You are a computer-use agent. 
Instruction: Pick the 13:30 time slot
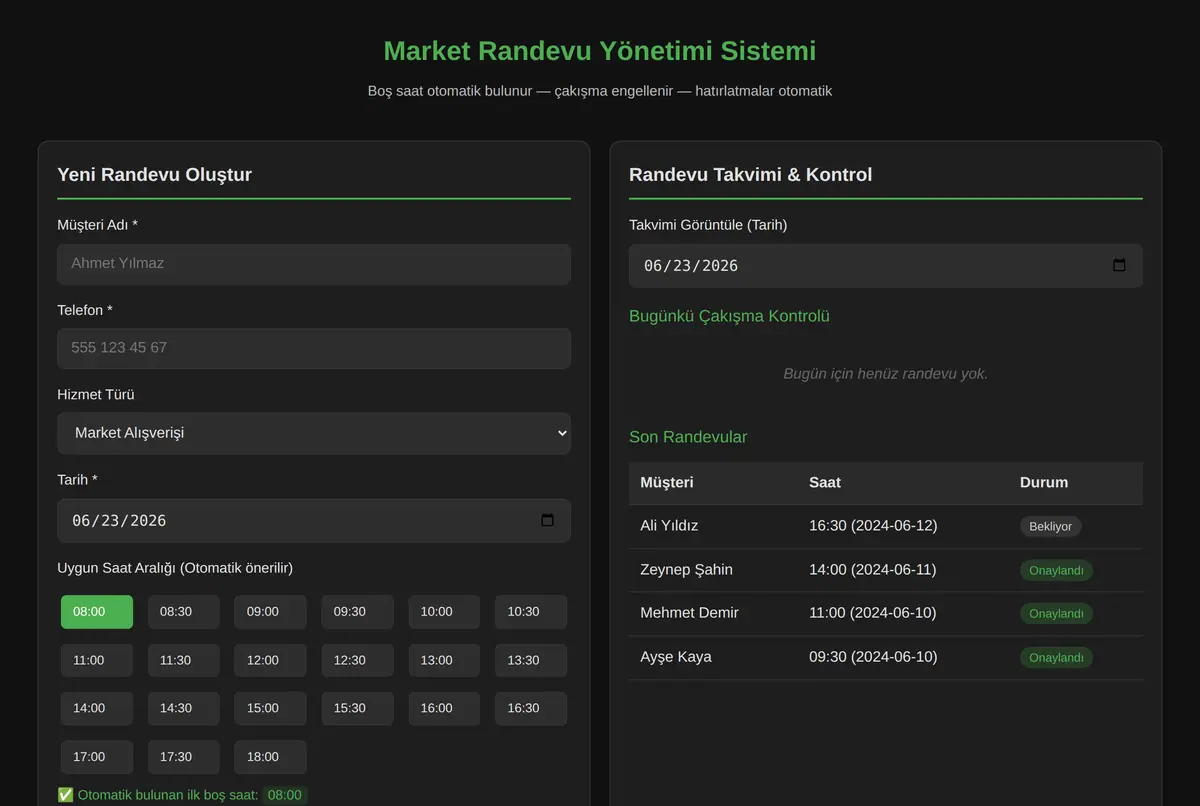531,660
